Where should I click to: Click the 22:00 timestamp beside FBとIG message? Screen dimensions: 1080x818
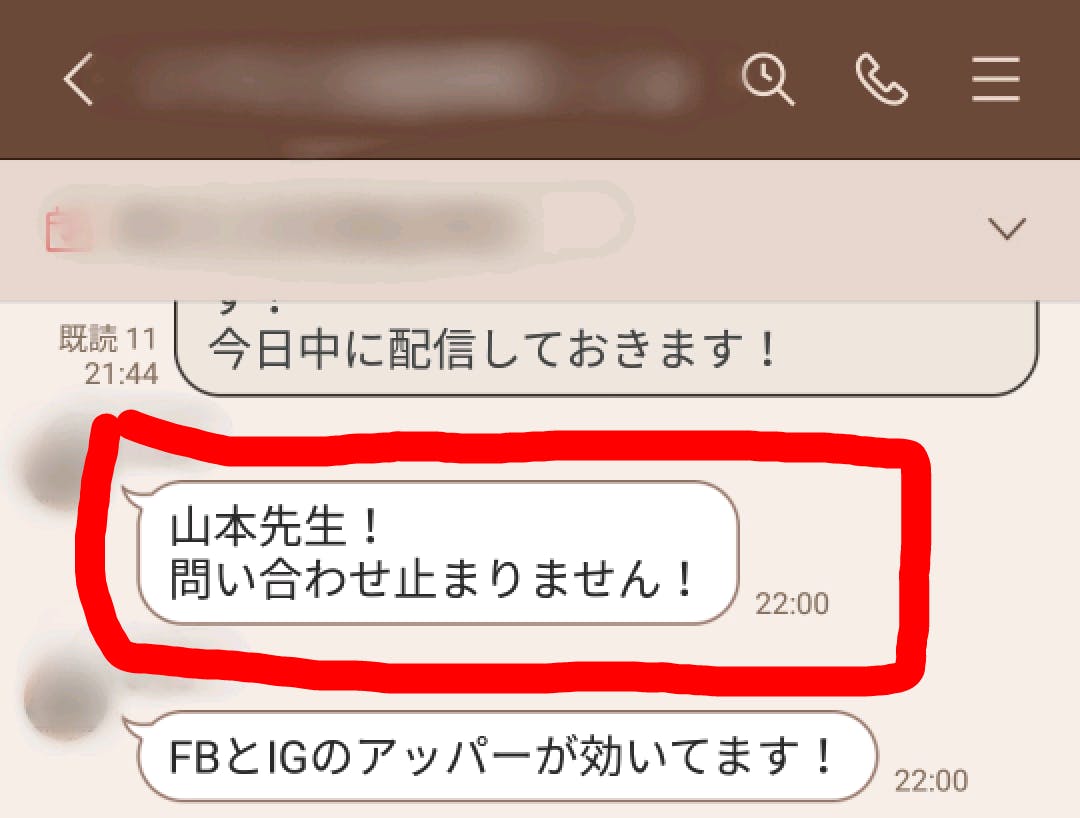click(x=931, y=781)
